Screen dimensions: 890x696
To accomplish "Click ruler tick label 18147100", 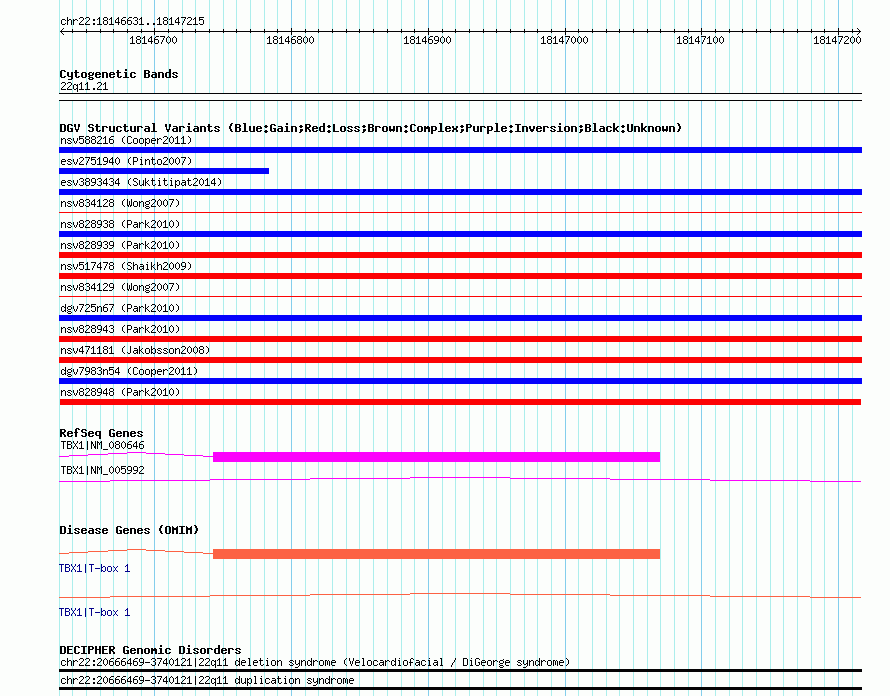I will (700, 40).
